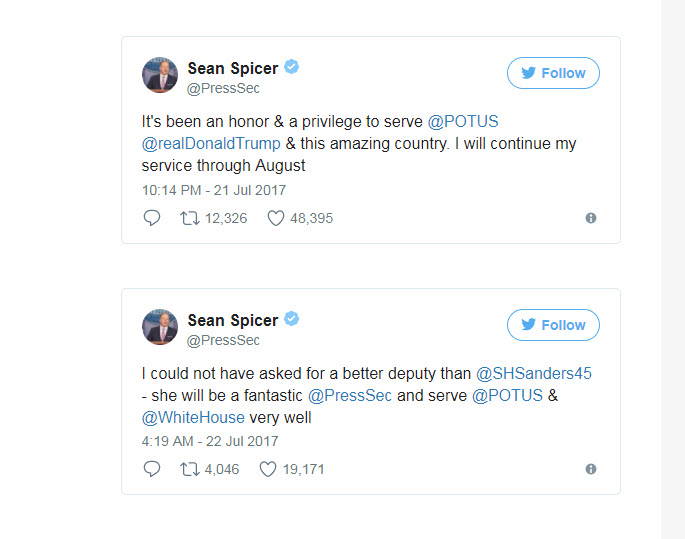
Task: Like the tweet with 19,171 likes
Action: (268, 469)
